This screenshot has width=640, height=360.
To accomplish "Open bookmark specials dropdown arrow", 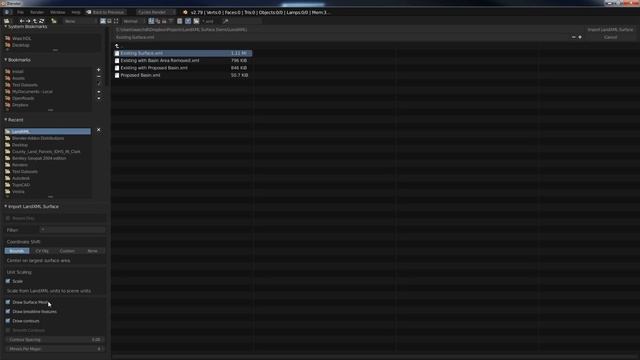I will point(99,83).
